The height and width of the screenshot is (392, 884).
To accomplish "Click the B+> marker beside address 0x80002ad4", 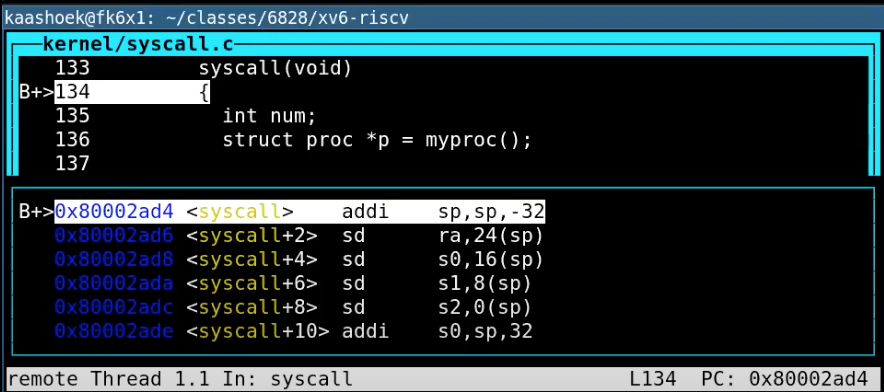I will (x=37, y=212).
